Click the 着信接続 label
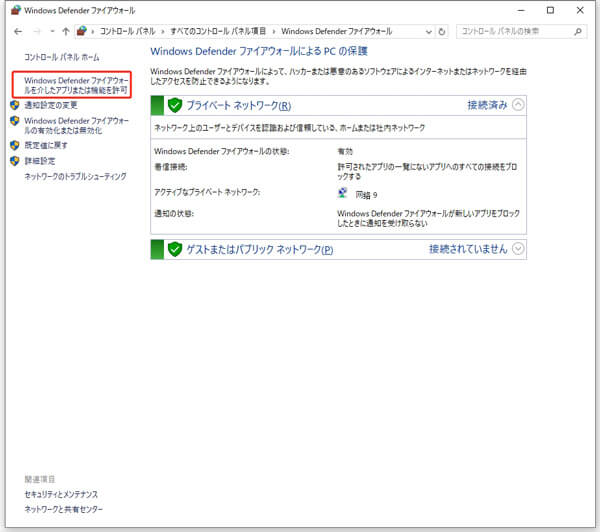This screenshot has height=532, width=600. [171, 167]
